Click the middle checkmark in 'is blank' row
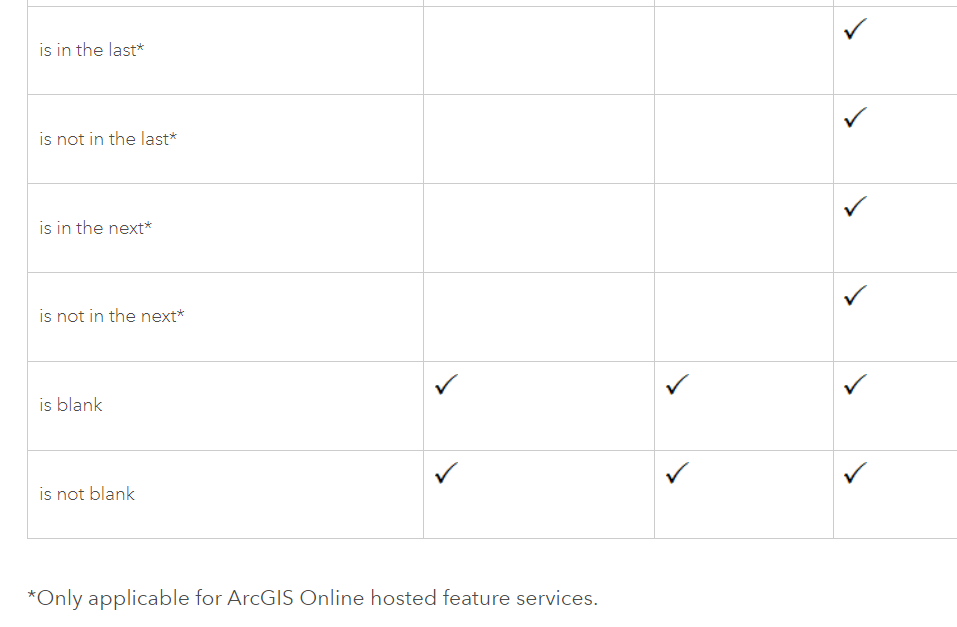This screenshot has width=957, height=627. [x=677, y=385]
